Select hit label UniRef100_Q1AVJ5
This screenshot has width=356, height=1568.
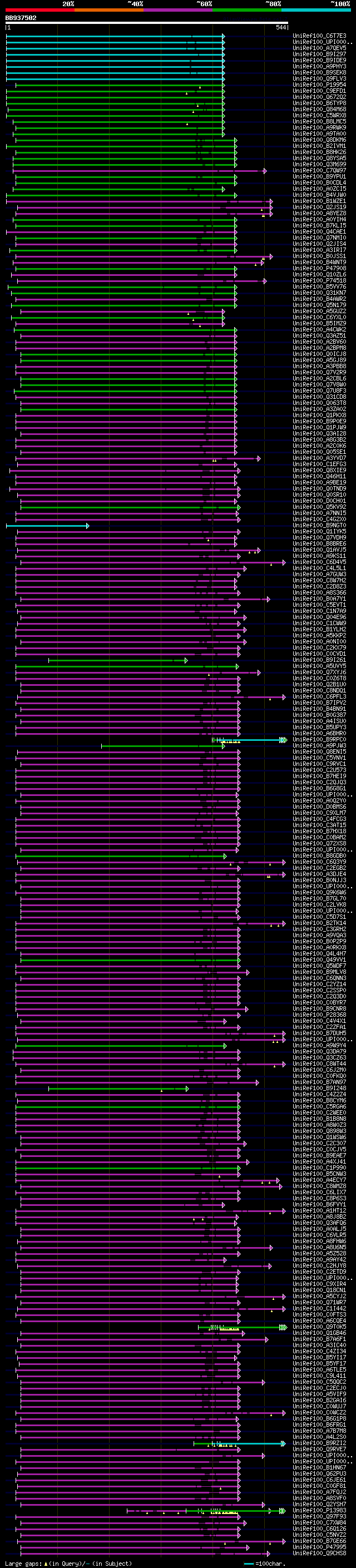point(319,550)
